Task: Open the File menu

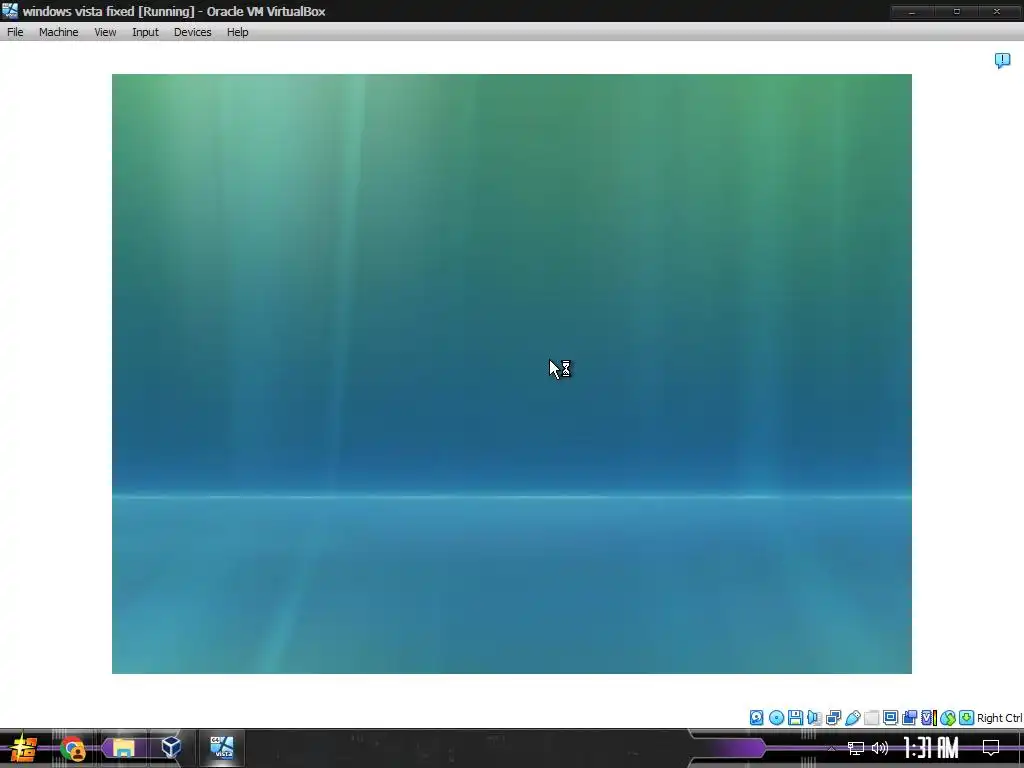Action: click(15, 32)
